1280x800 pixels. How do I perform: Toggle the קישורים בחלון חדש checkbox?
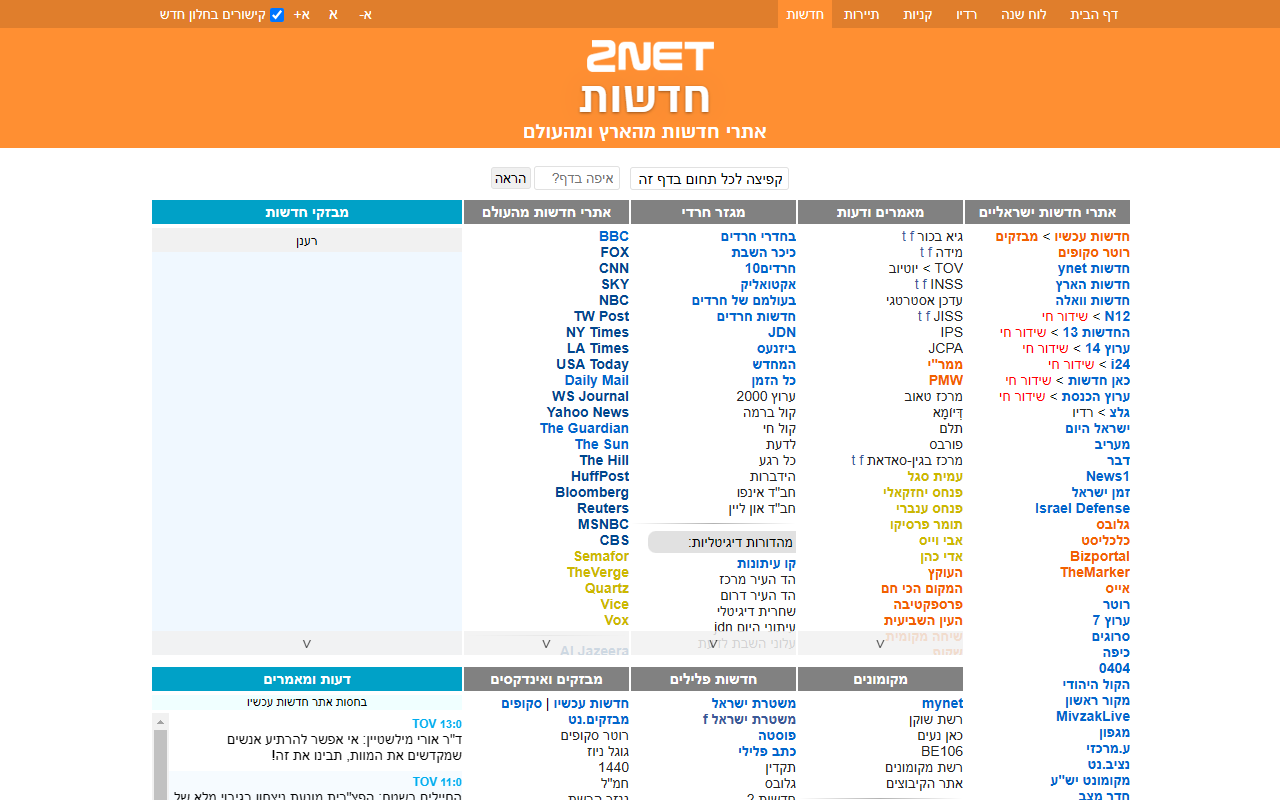tap(277, 15)
